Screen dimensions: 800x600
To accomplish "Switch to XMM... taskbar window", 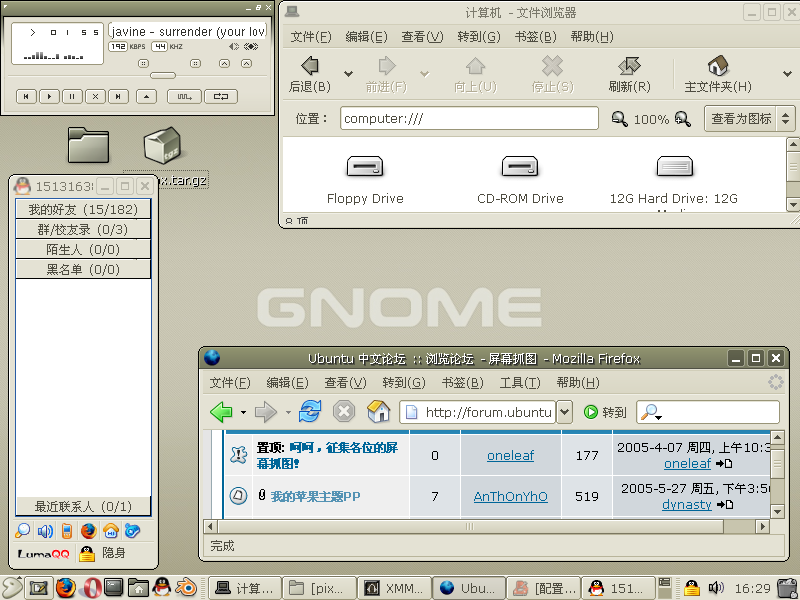I will coord(394,588).
